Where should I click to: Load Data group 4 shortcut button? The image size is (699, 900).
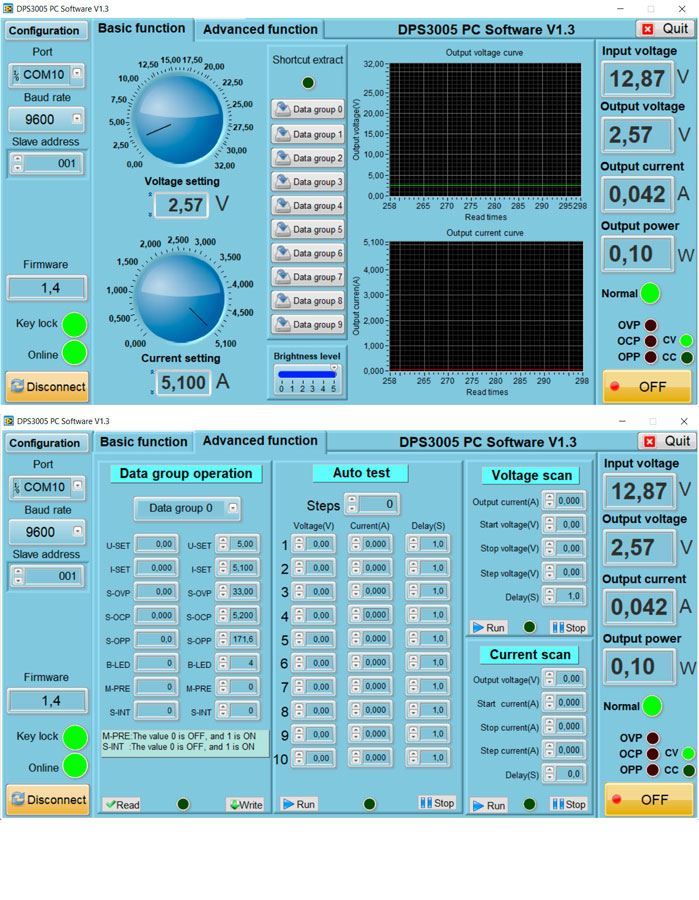(308, 205)
